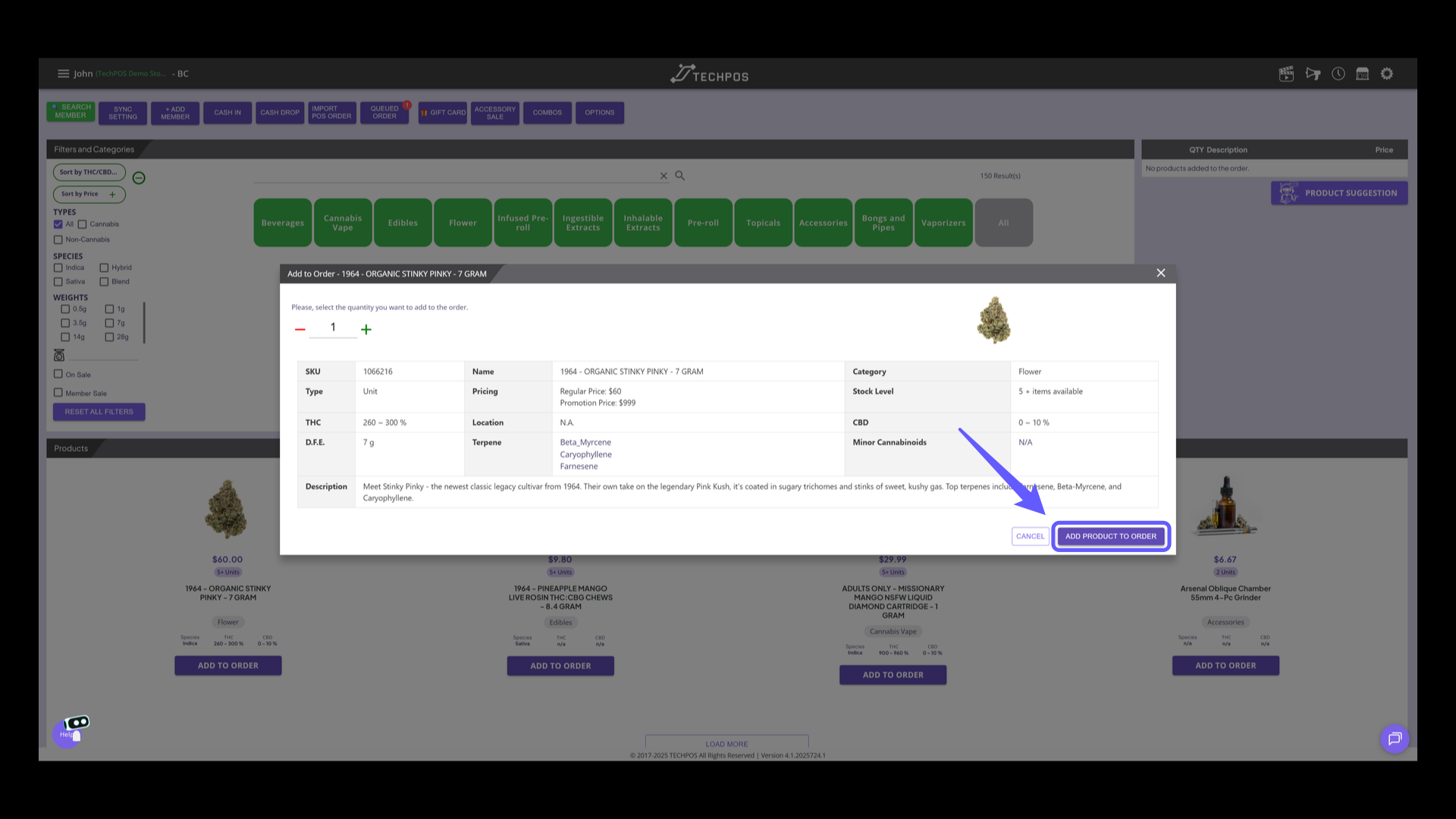The width and height of the screenshot is (1456, 819).
Task: Click the Cancel button in dialog
Action: (1030, 536)
